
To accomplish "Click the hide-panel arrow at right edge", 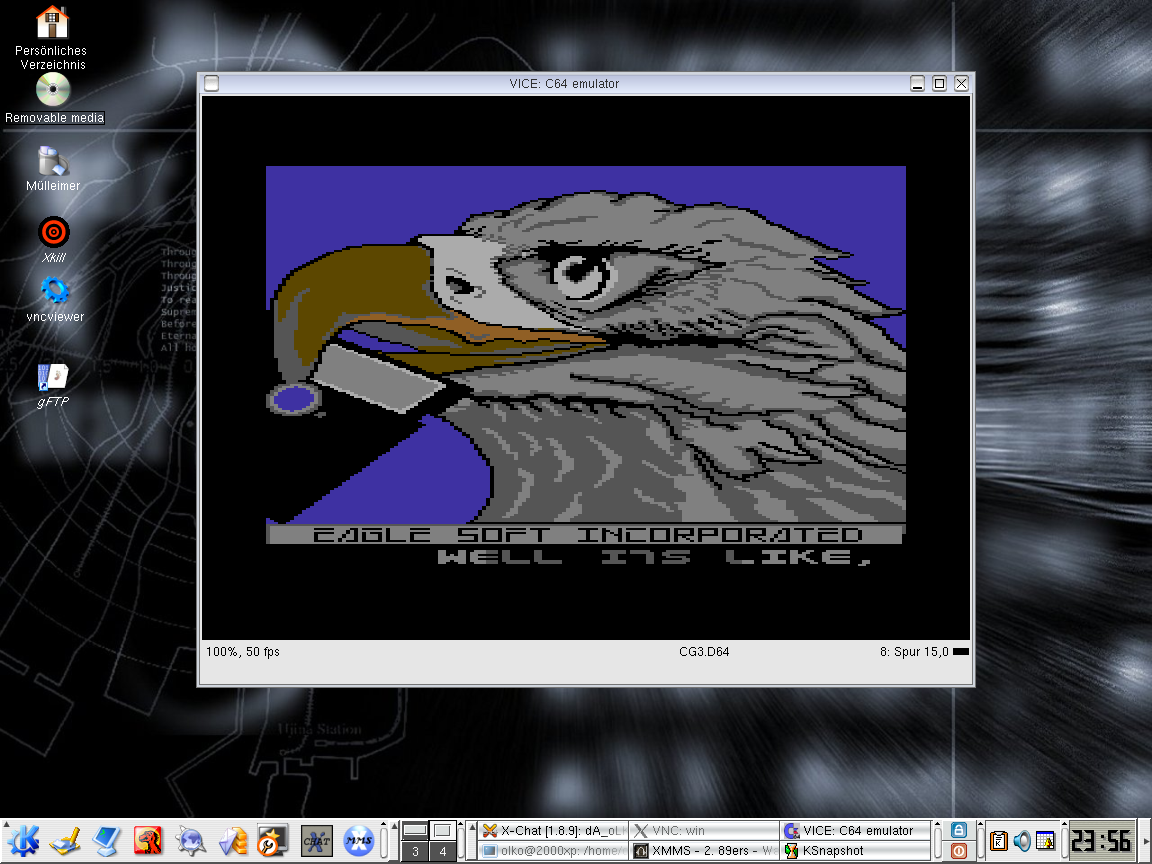I will point(1145,840).
